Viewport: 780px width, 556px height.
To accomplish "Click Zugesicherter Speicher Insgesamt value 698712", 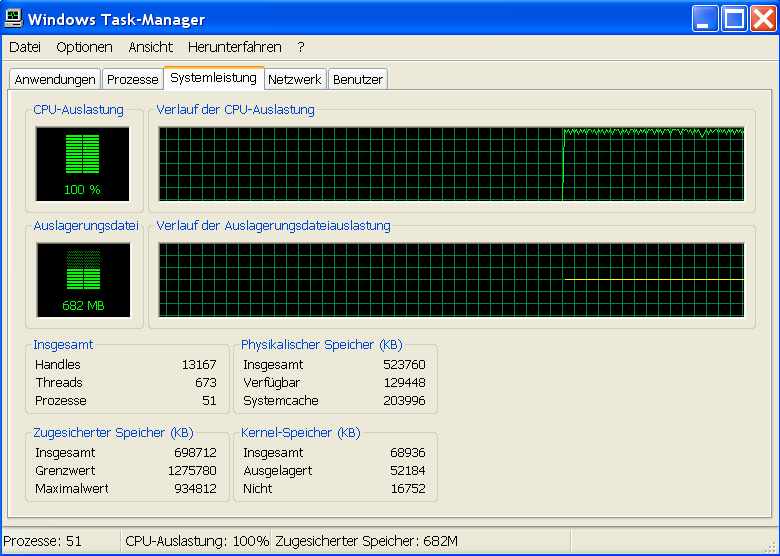I will coord(195,453).
